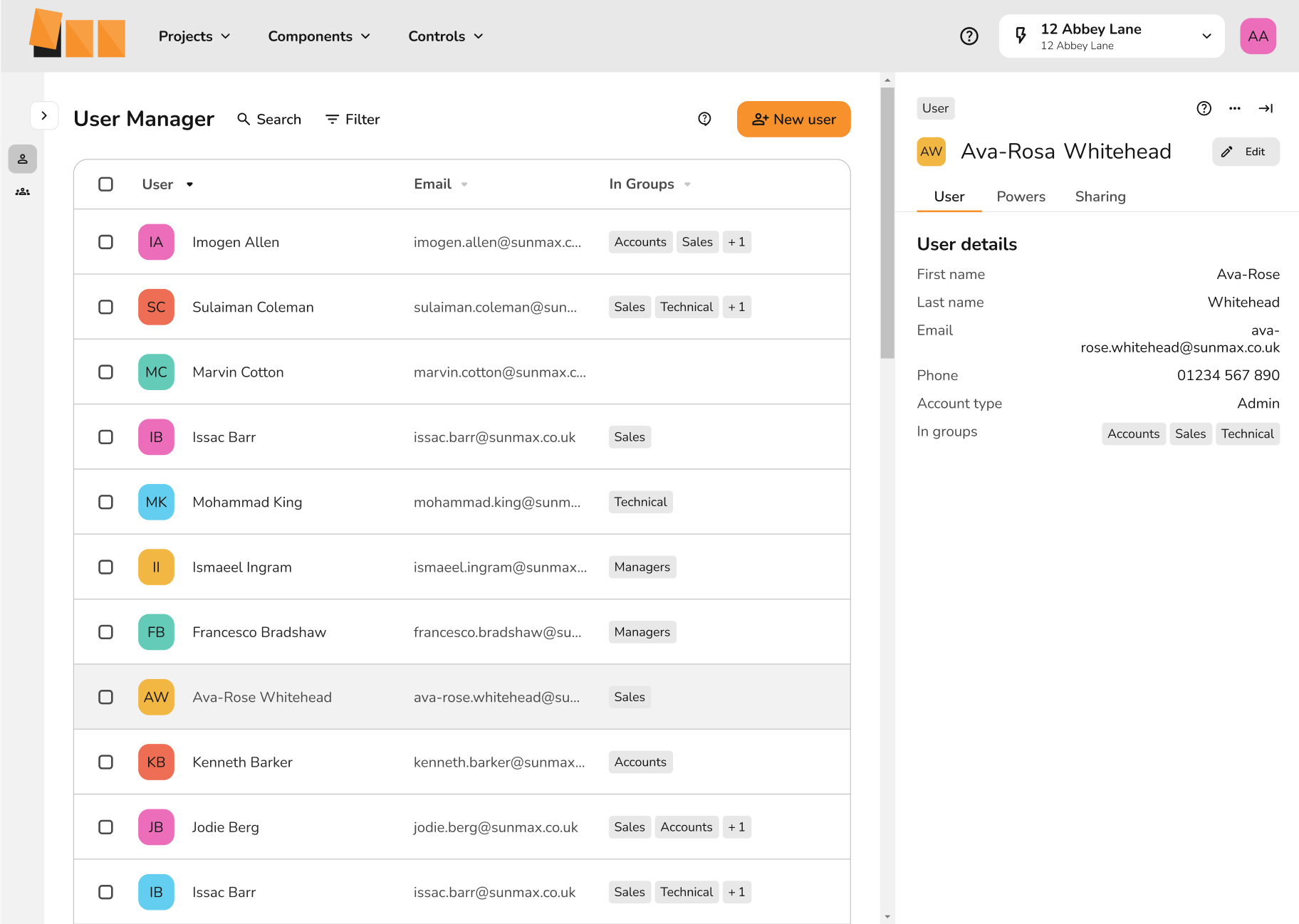The height and width of the screenshot is (924, 1299).
Task: Click the AW avatar in the table row
Action: pos(156,697)
